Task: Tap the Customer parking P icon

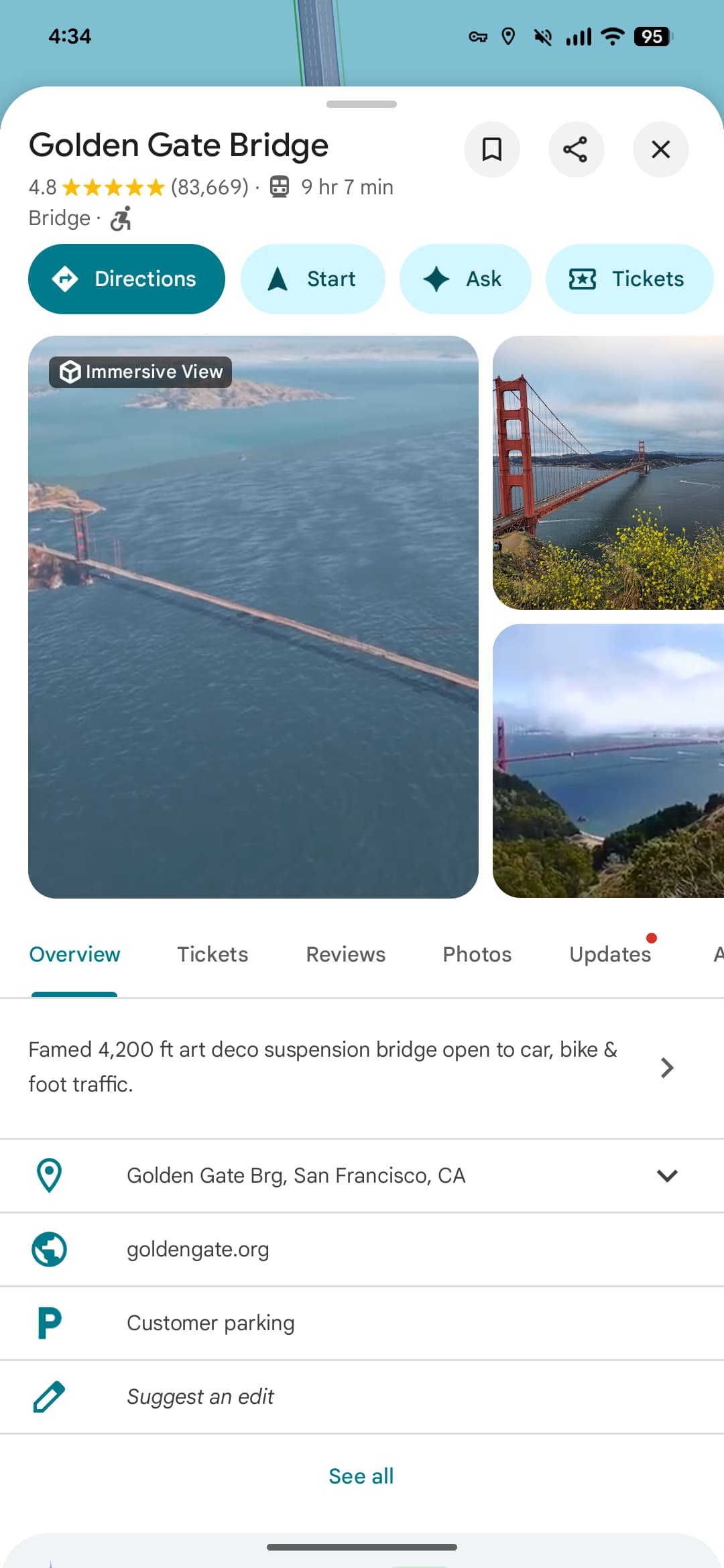Action: [x=49, y=1323]
